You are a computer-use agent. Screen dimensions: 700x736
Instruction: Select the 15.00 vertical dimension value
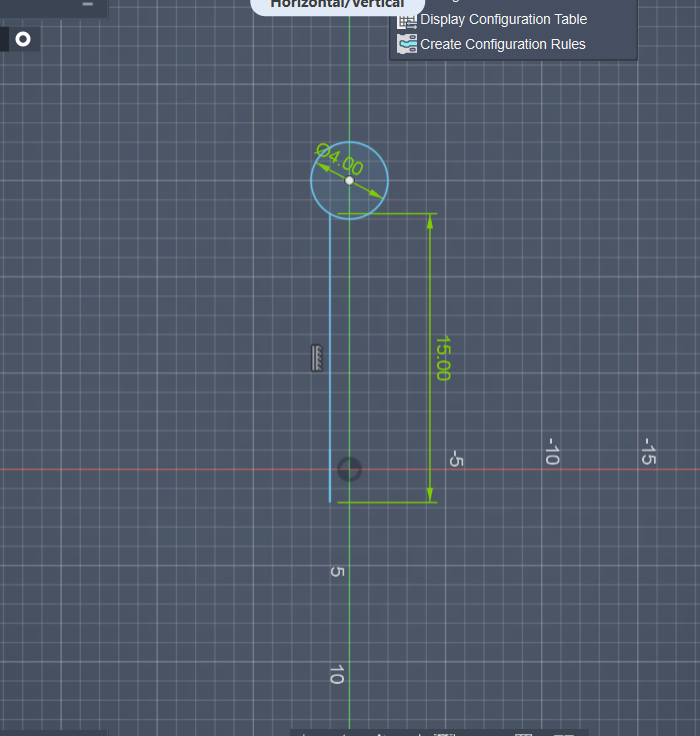point(443,358)
